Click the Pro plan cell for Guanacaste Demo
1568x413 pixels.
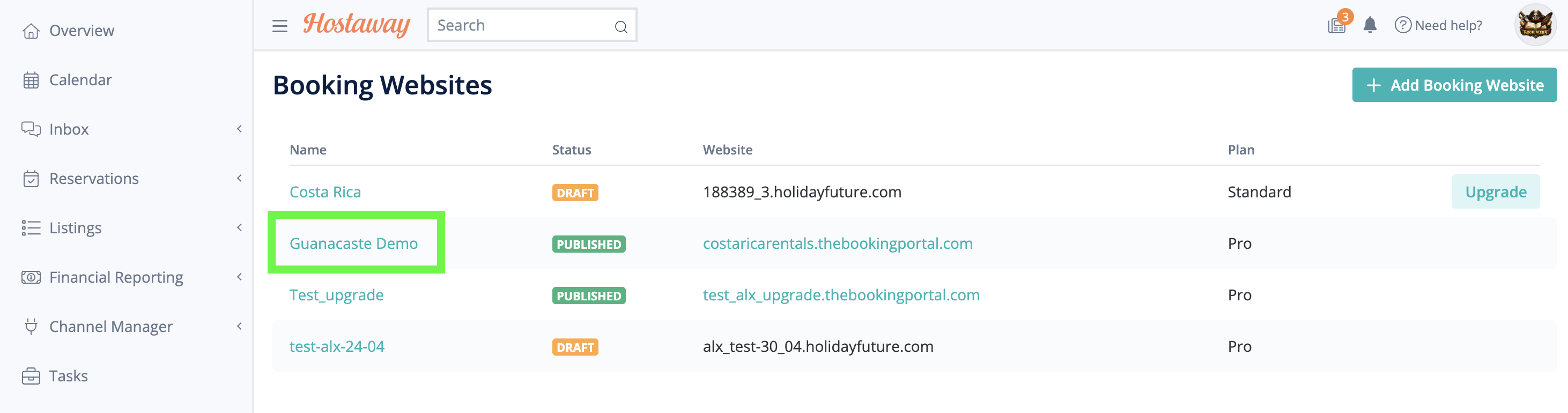point(1239,244)
